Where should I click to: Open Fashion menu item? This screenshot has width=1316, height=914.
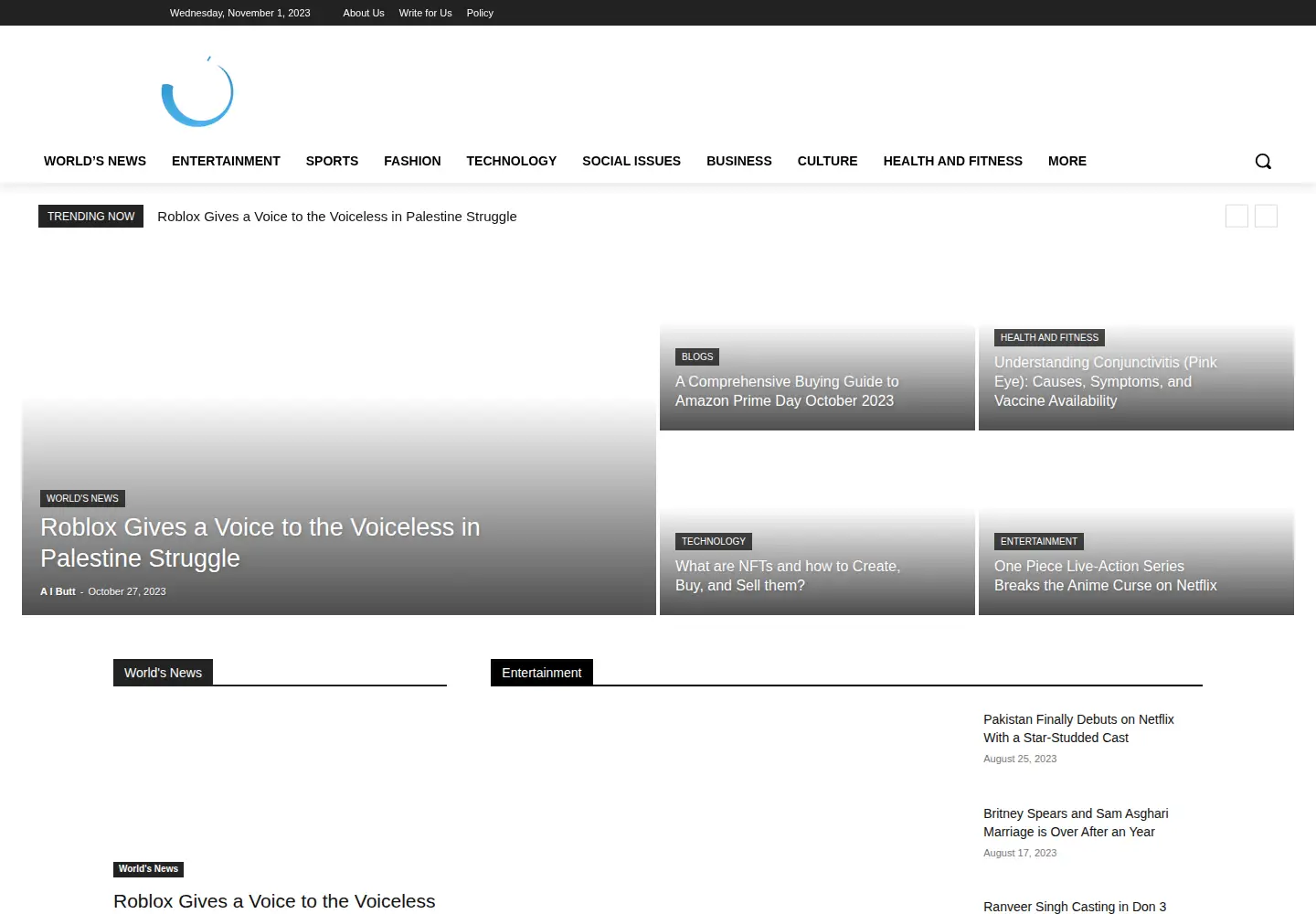coord(412,161)
